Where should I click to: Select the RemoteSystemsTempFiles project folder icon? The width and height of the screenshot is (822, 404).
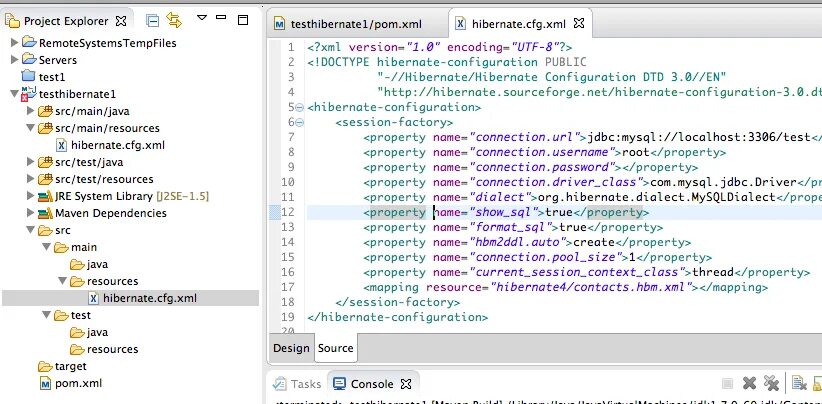(29, 43)
